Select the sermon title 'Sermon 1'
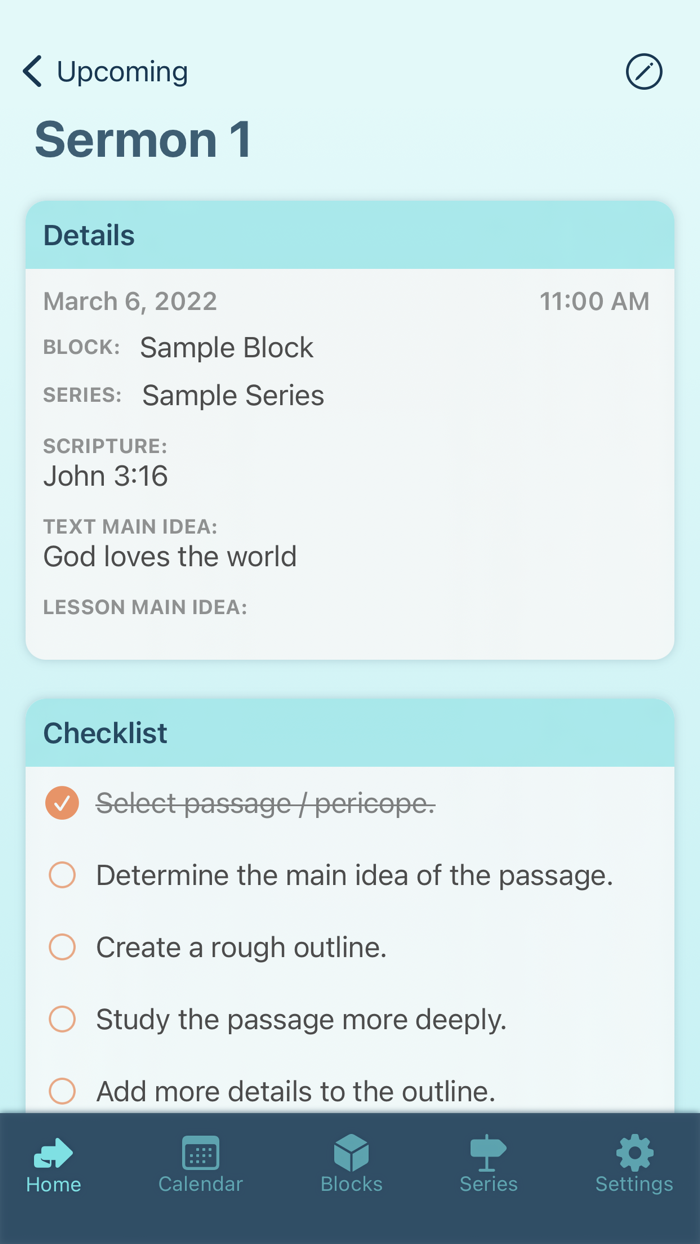Image resolution: width=700 pixels, height=1244 pixels. (142, 139)
